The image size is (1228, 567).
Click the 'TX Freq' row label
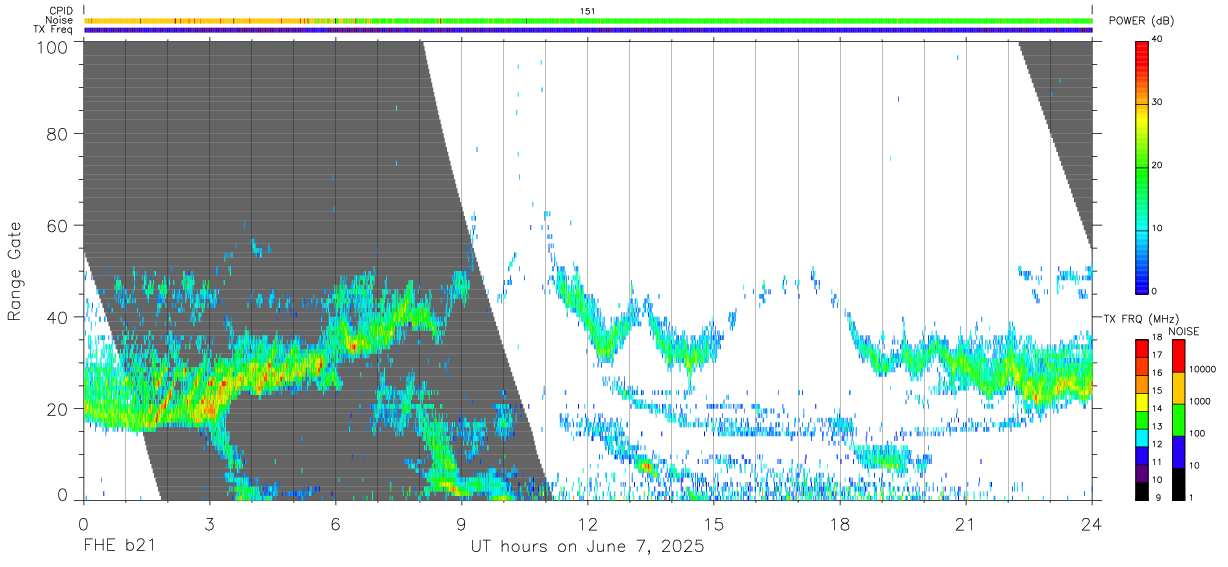pos(54,30)
